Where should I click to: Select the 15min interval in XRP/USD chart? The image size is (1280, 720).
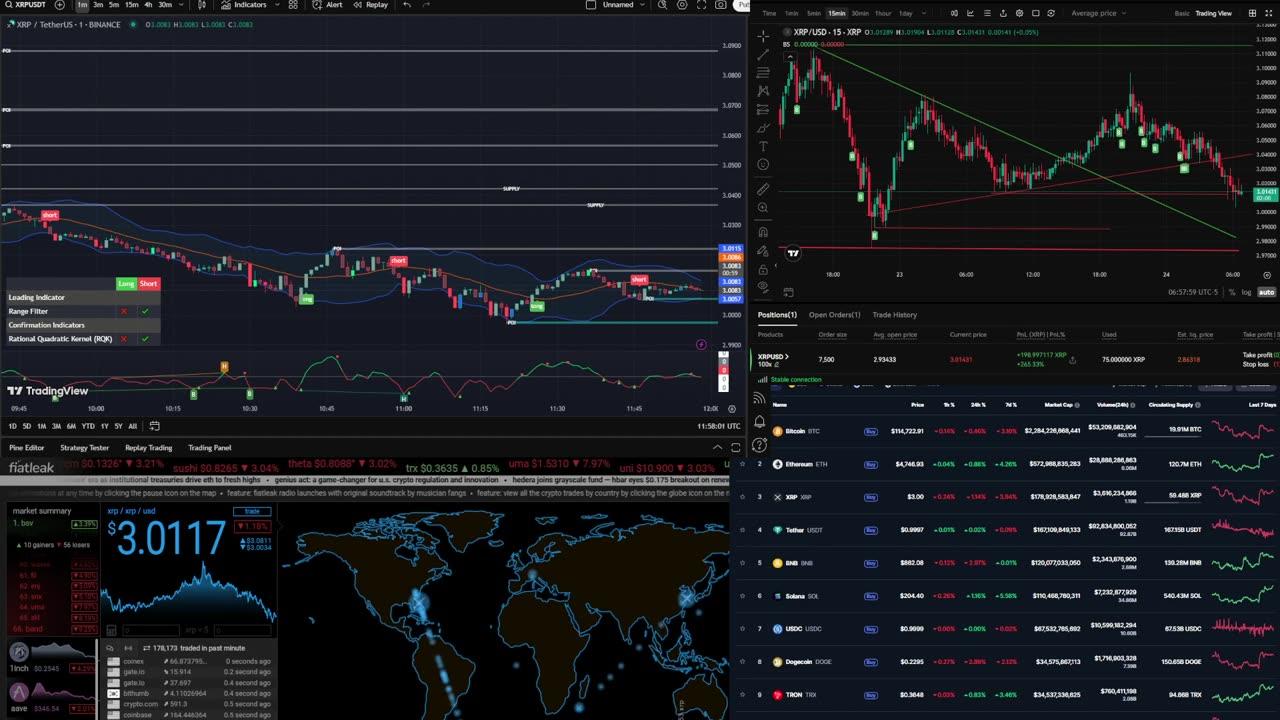click(836, 13)
